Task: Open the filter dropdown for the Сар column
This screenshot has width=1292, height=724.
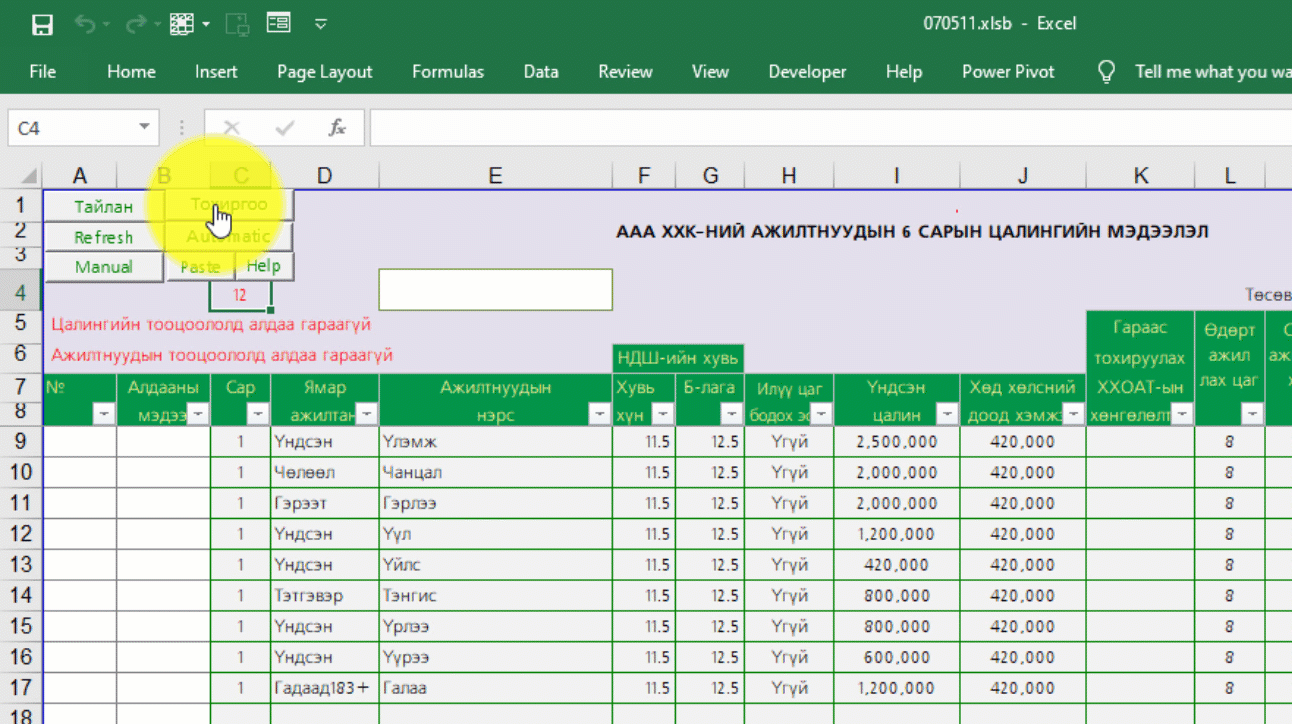Action: (x=258, y=414)
